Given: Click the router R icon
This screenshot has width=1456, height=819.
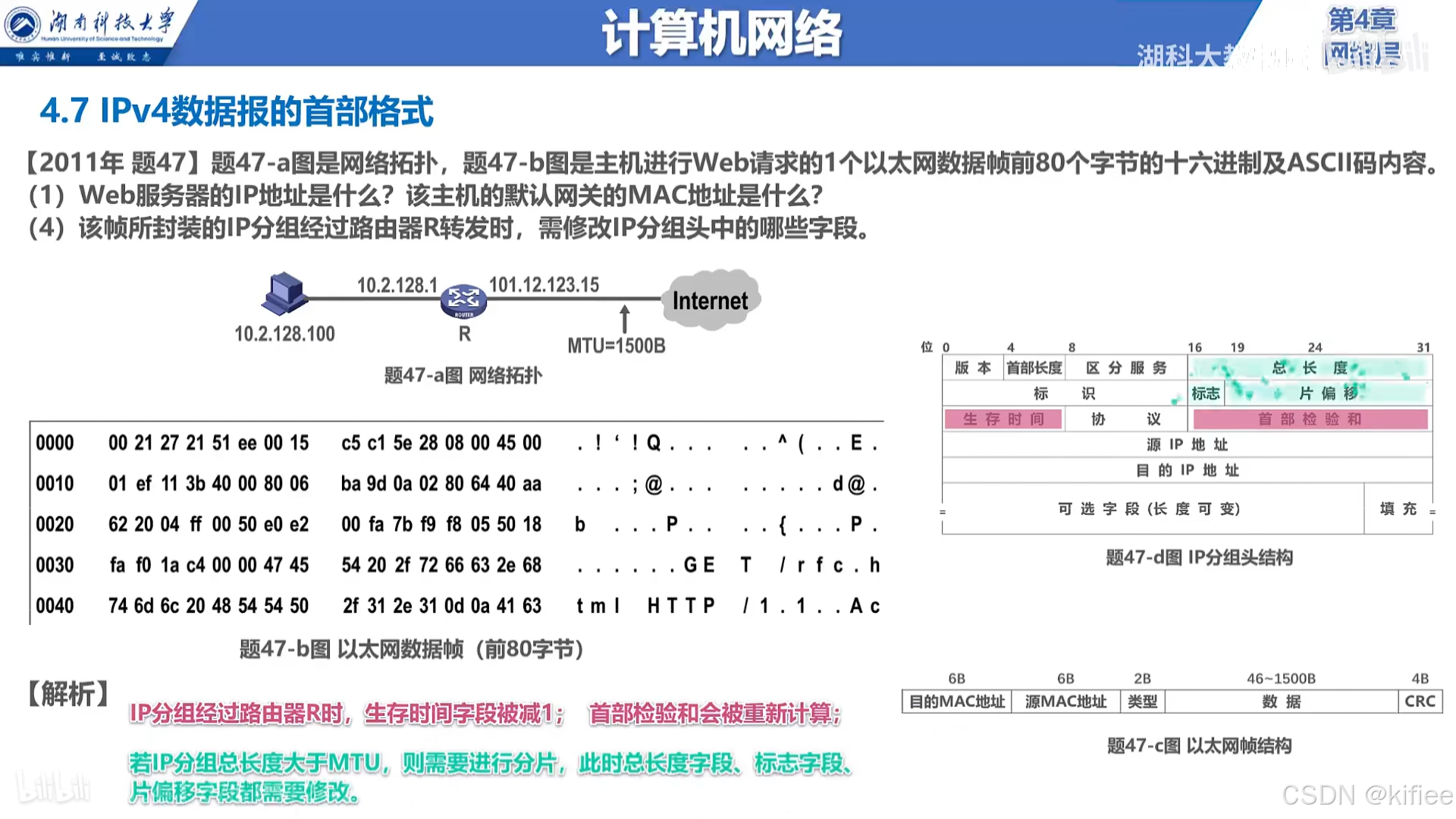Looking at the screenshot, I should [463, 300].
